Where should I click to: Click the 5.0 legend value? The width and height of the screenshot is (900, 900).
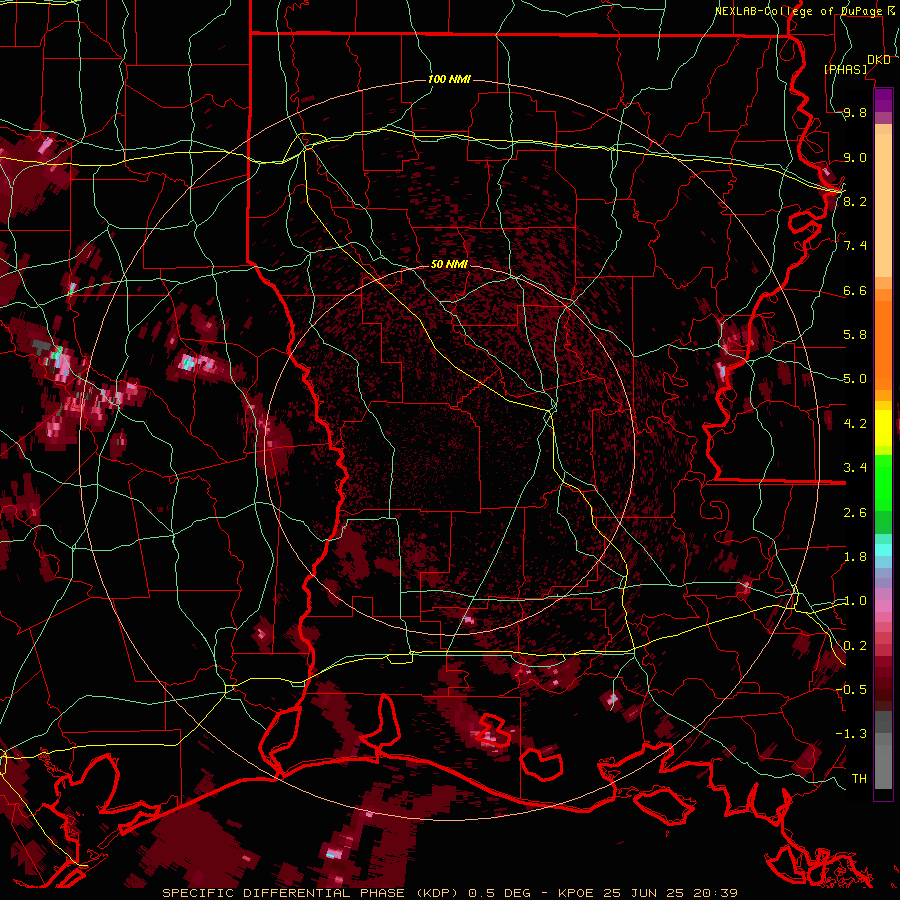(855, 379)
